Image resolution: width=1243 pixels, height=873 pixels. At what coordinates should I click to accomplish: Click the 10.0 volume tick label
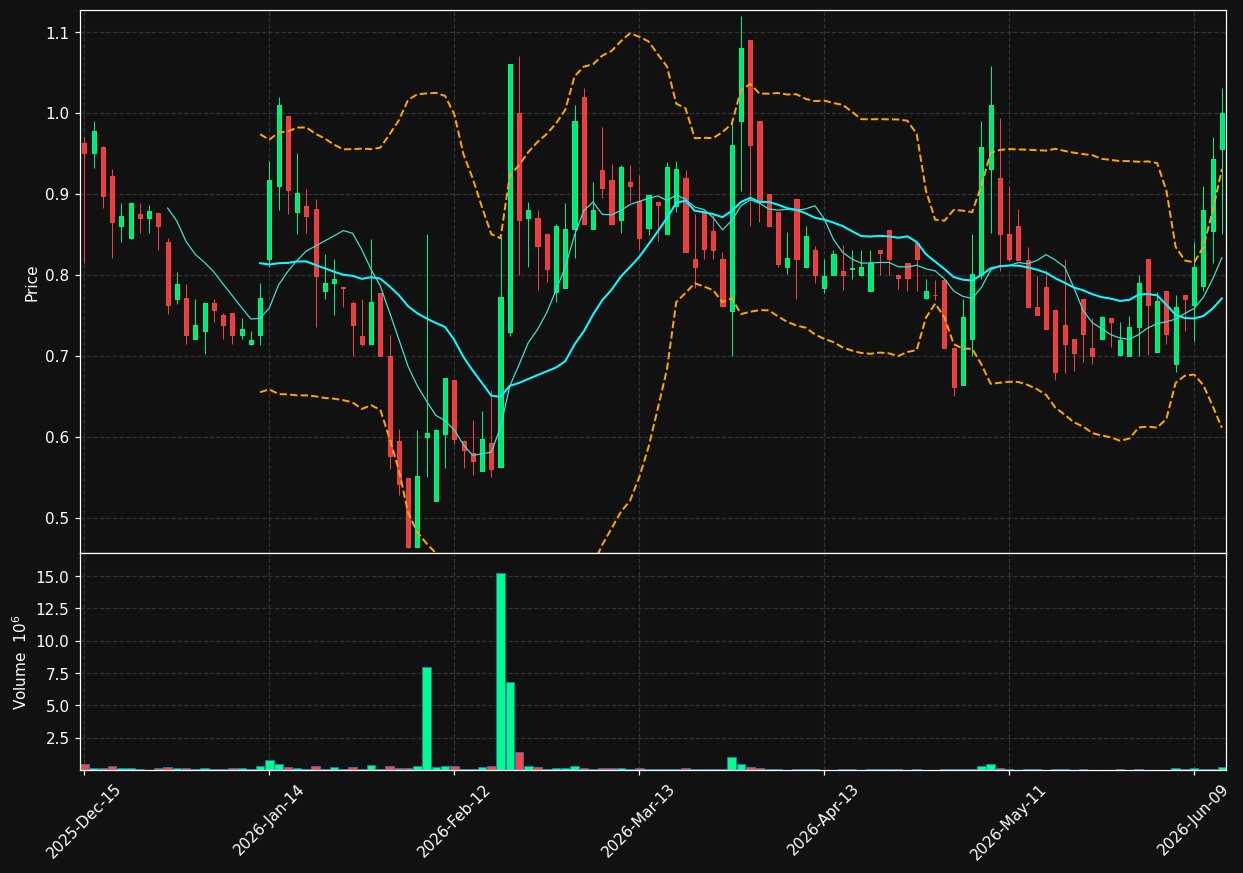point(55,641)
